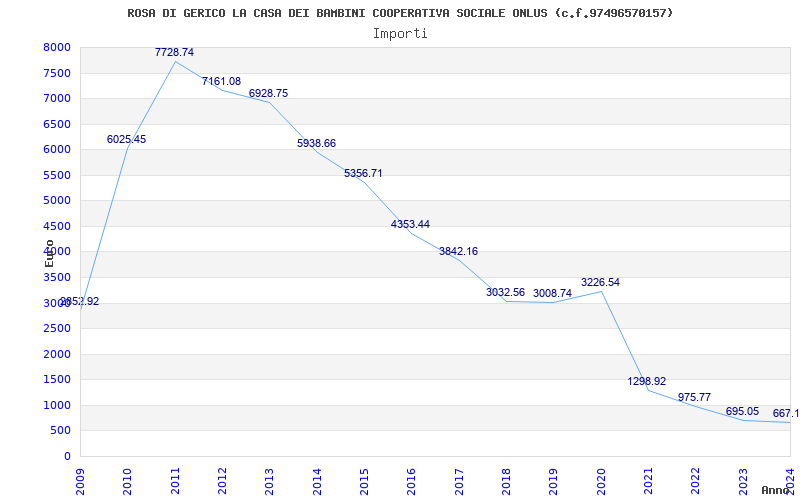This screenshot has height=500, width=800.
Task: Click the data label 3226.54
Action: [601, 282]
